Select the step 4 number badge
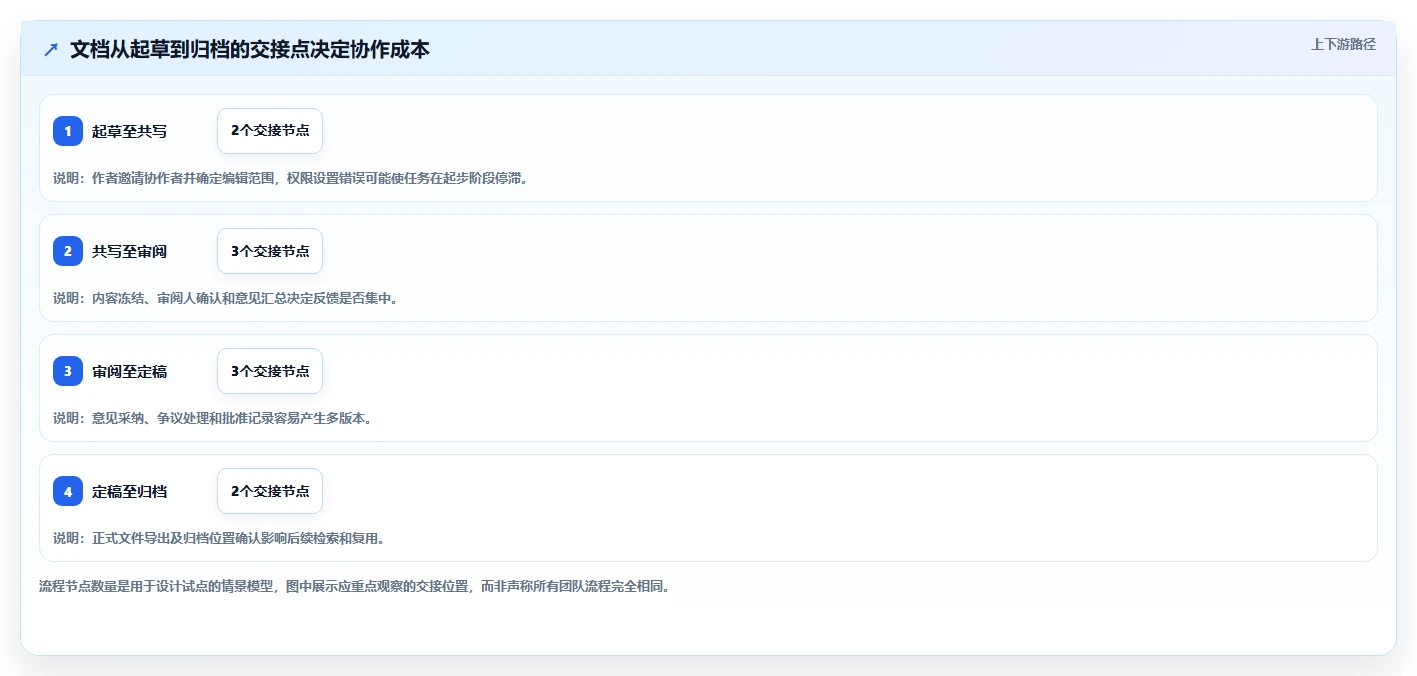The height and width of the screenshot is (676, 1417). [68, 491]
